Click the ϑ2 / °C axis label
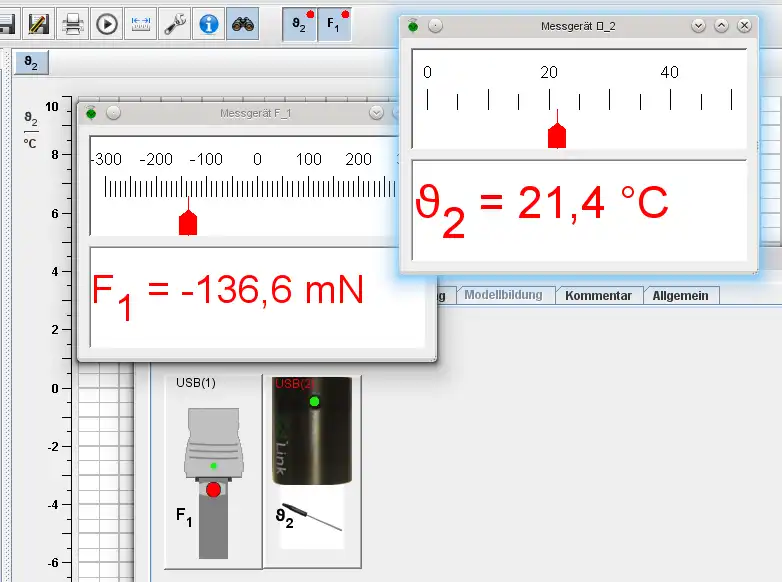The height and width of the screenshot is (582, 782). [x=30, y=131]
